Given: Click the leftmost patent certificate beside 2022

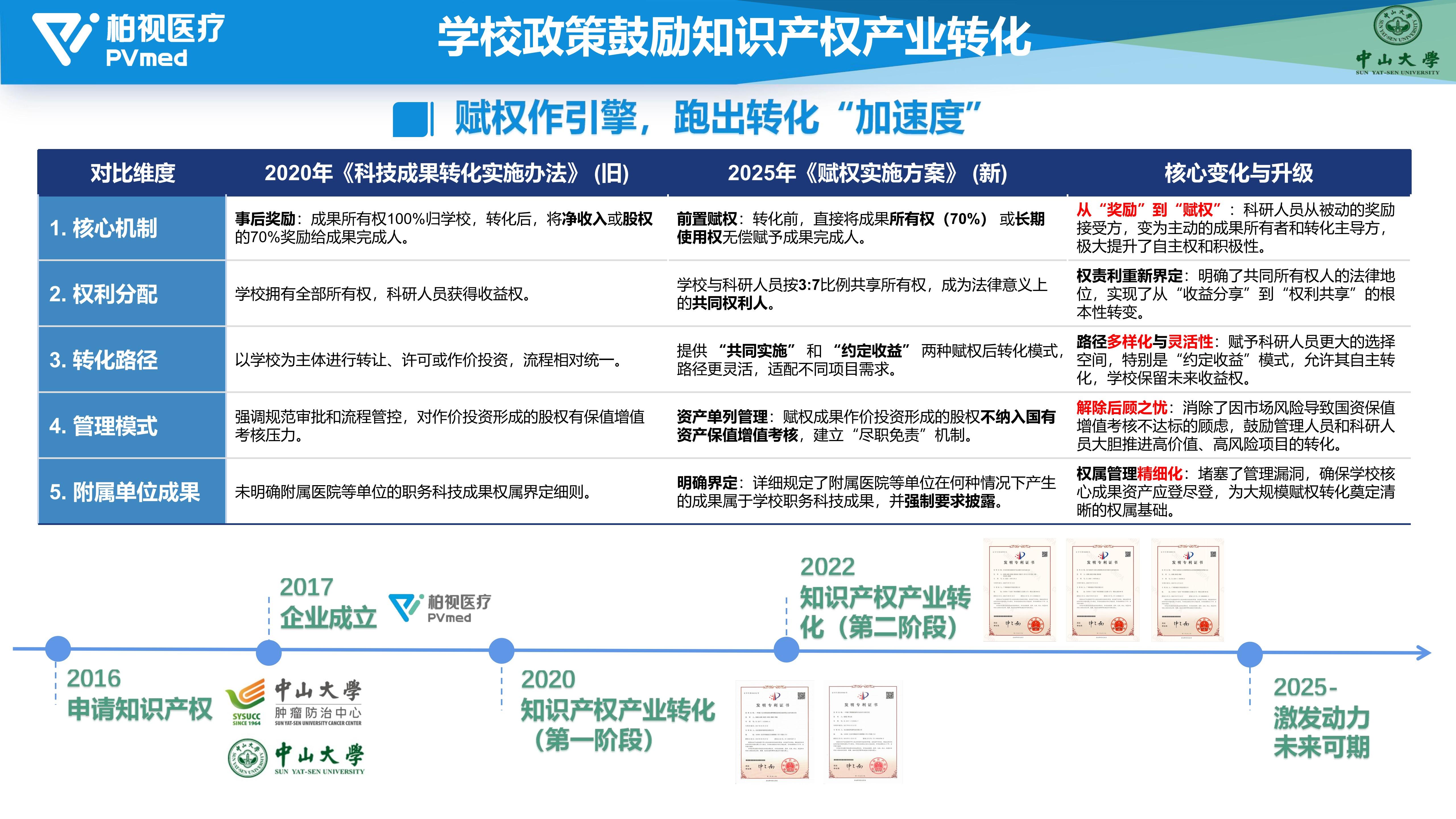Looking at the screenshot, I should pos(1019,590).
